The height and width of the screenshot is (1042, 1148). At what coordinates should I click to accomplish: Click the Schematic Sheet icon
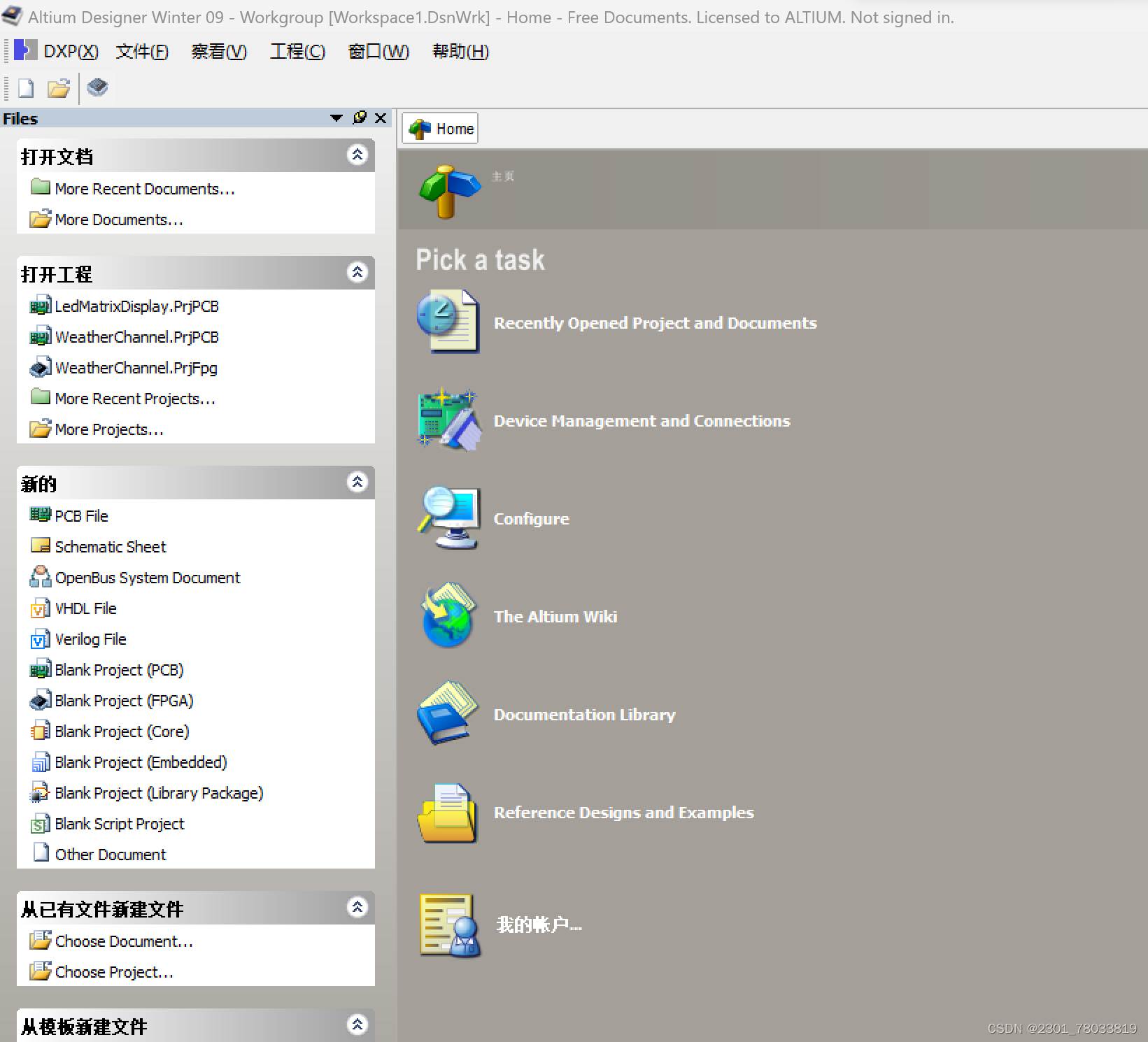[41, 546]
